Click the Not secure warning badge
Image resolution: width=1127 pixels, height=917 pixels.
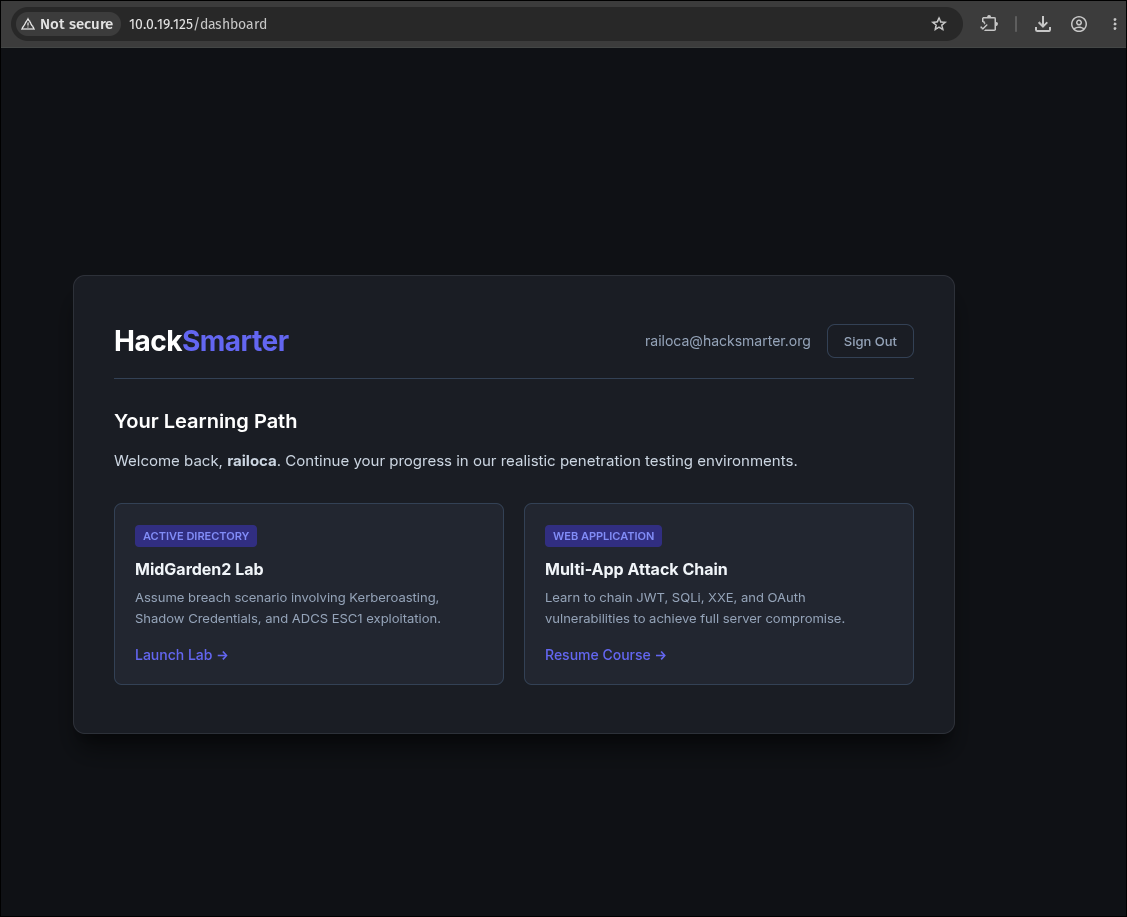tap(68, 24)
